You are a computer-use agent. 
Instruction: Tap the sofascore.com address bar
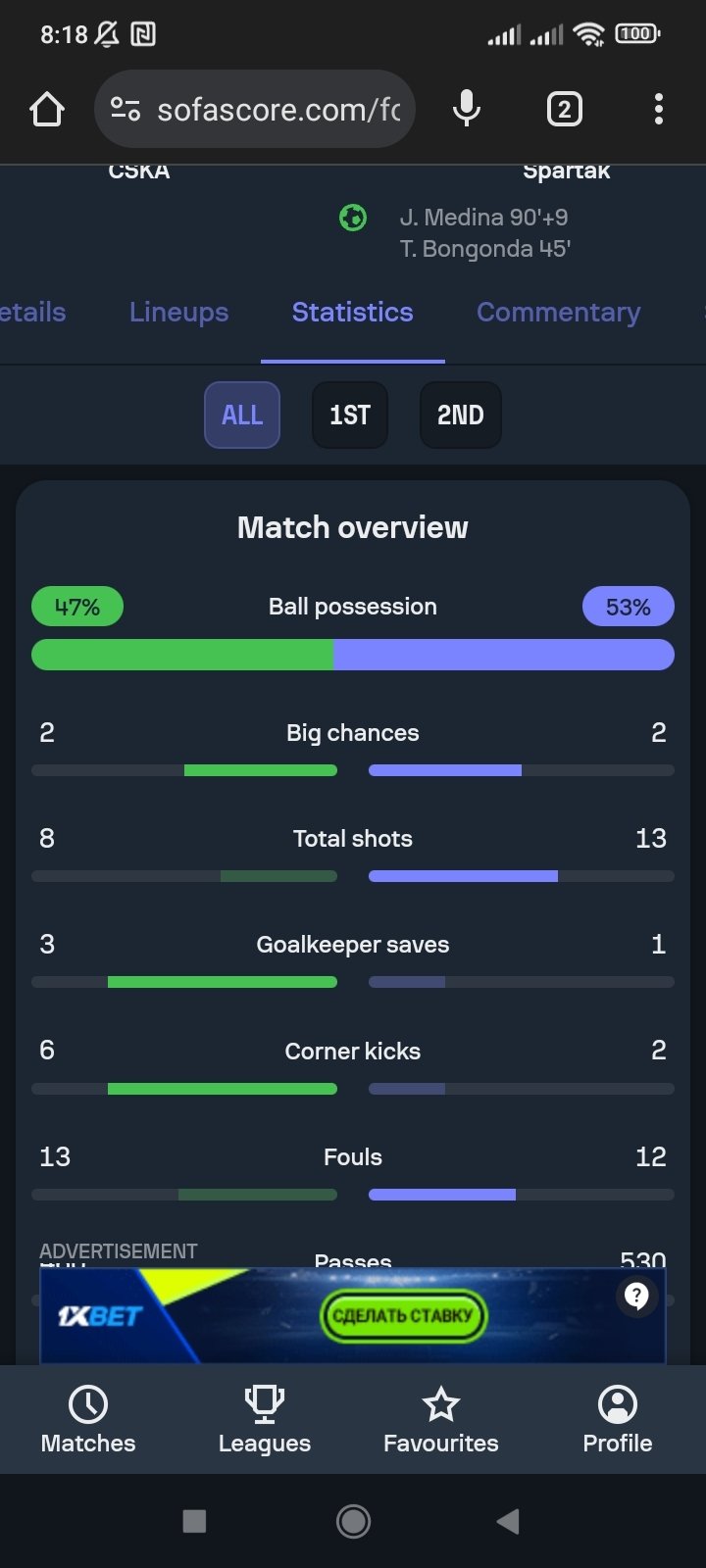pyautogui.click(x=279, y=109)
